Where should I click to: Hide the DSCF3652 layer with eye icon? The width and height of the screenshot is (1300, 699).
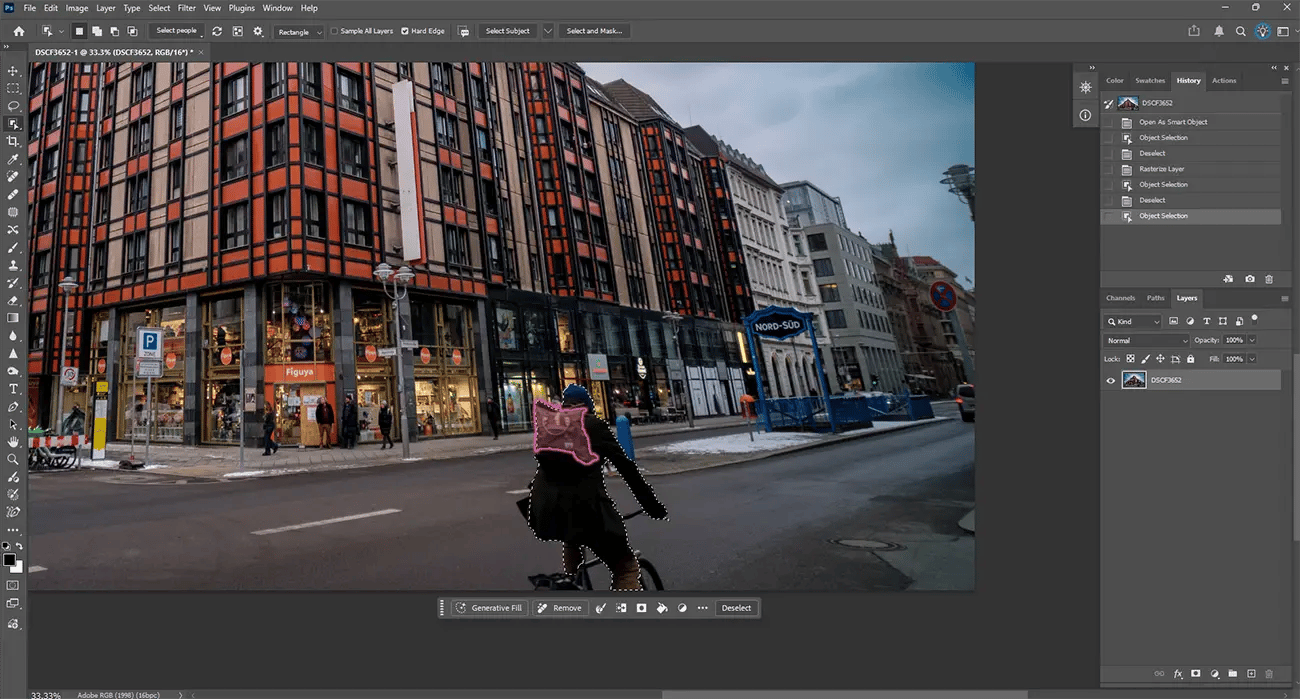tap(1110, 380)
